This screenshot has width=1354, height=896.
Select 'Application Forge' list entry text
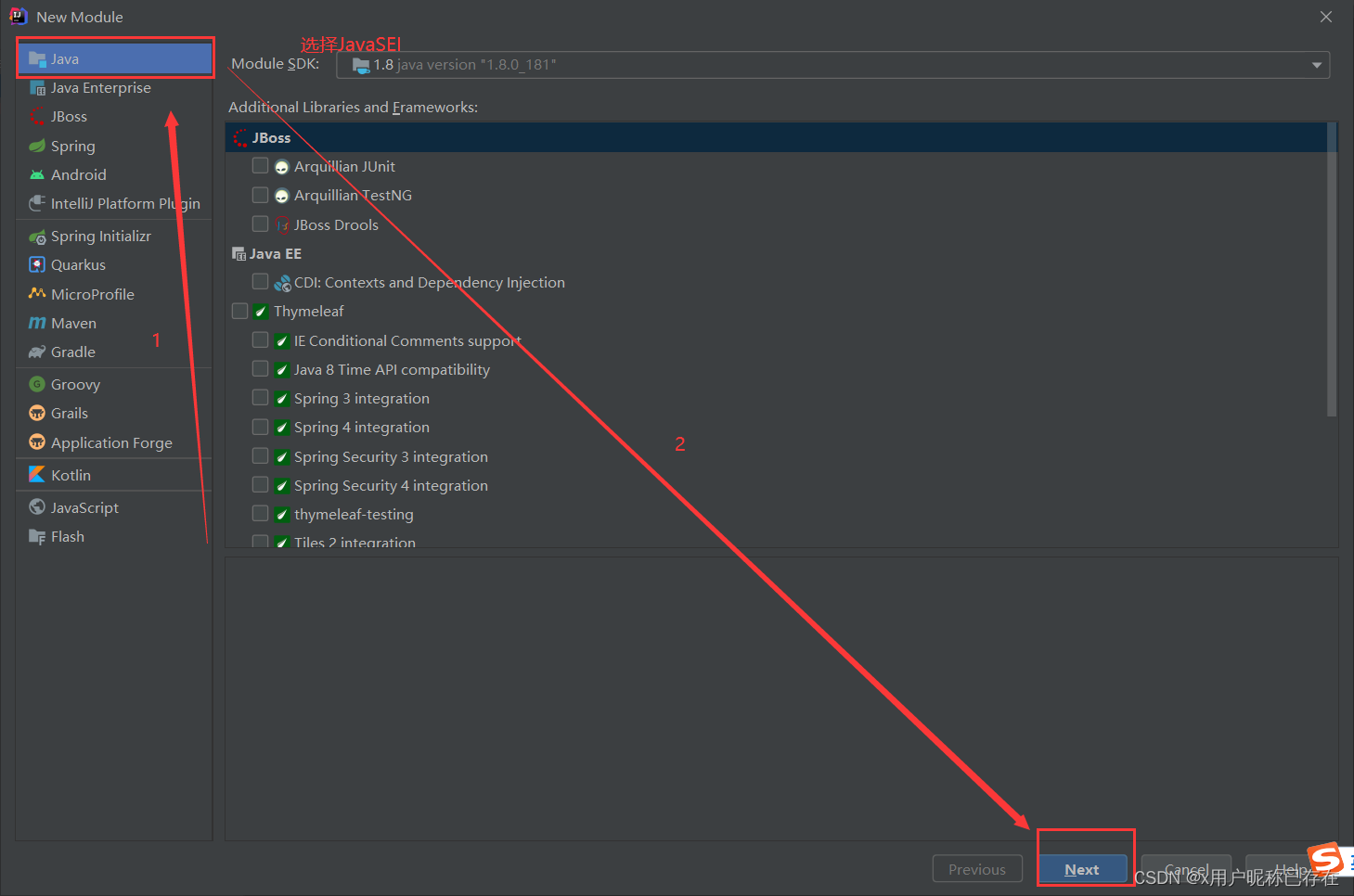click(x=112, y=443)
